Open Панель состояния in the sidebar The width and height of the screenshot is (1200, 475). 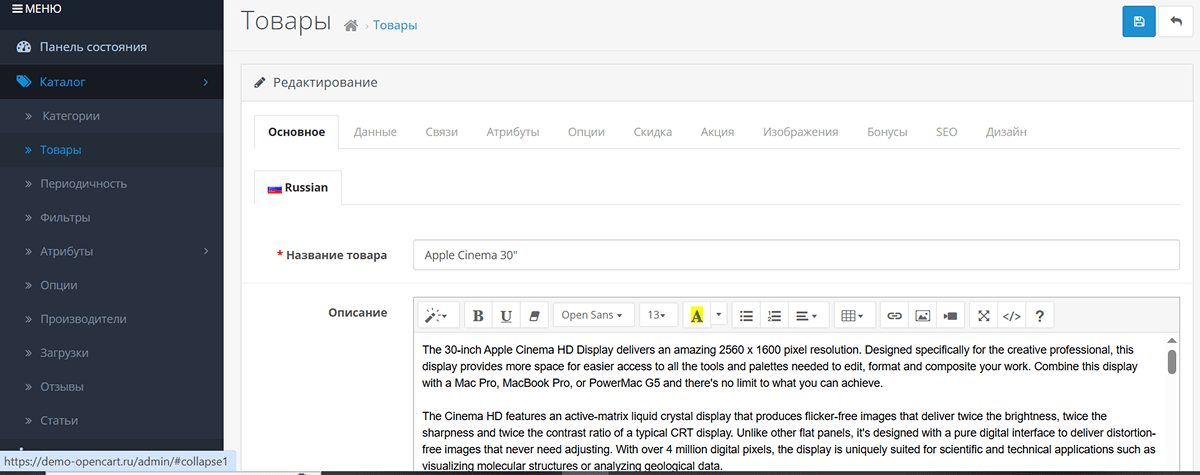(x=112, y=47)
